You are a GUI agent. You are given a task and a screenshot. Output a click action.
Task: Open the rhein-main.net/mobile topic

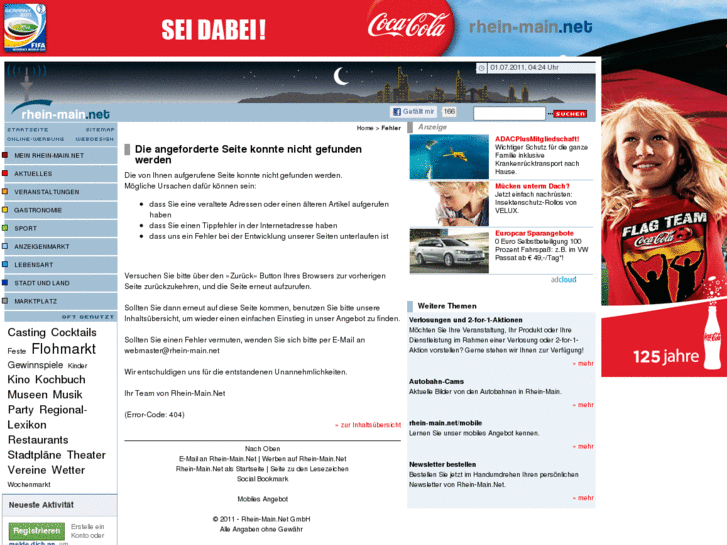coord(446,423)
